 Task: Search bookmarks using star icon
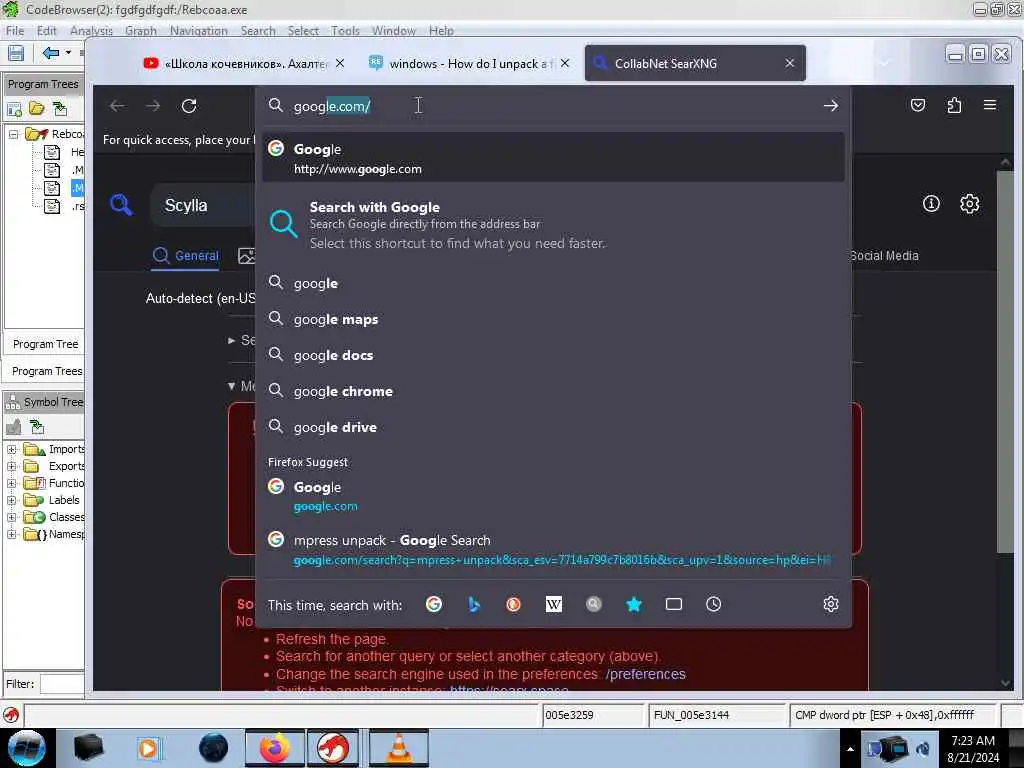[633, 604]
